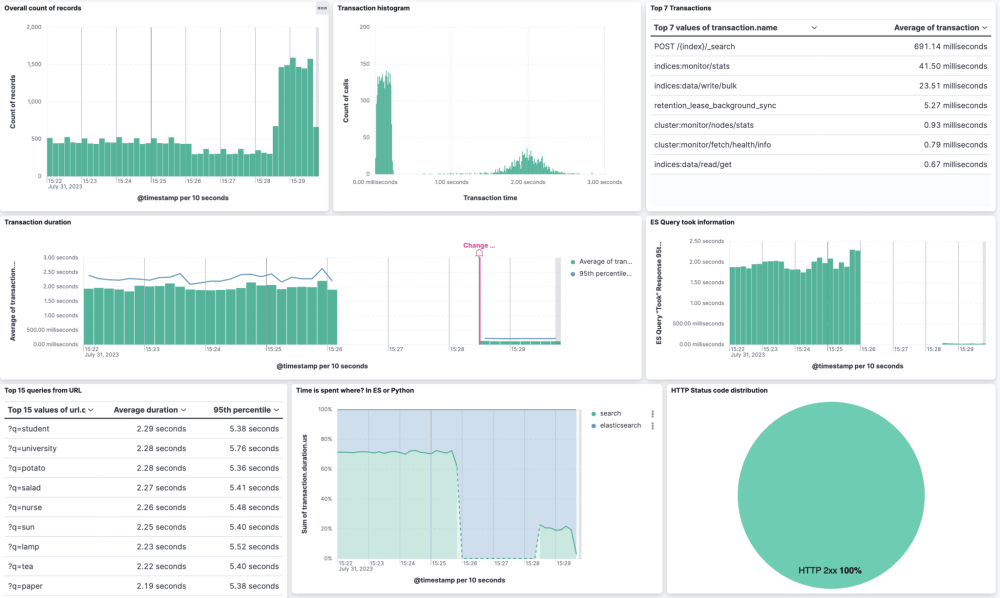1000x598 pixels.
Task: Open the Overall count panel options menu
Action: (322, 9)
